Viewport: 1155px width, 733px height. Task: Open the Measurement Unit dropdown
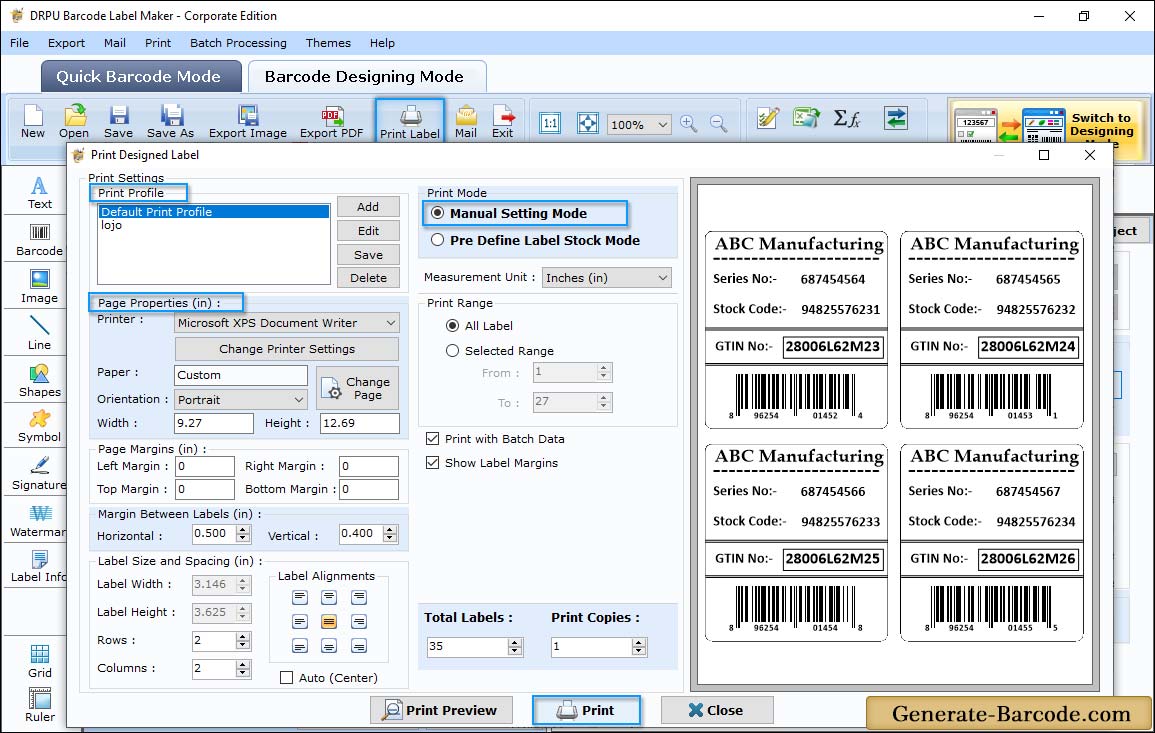(607, 278)
